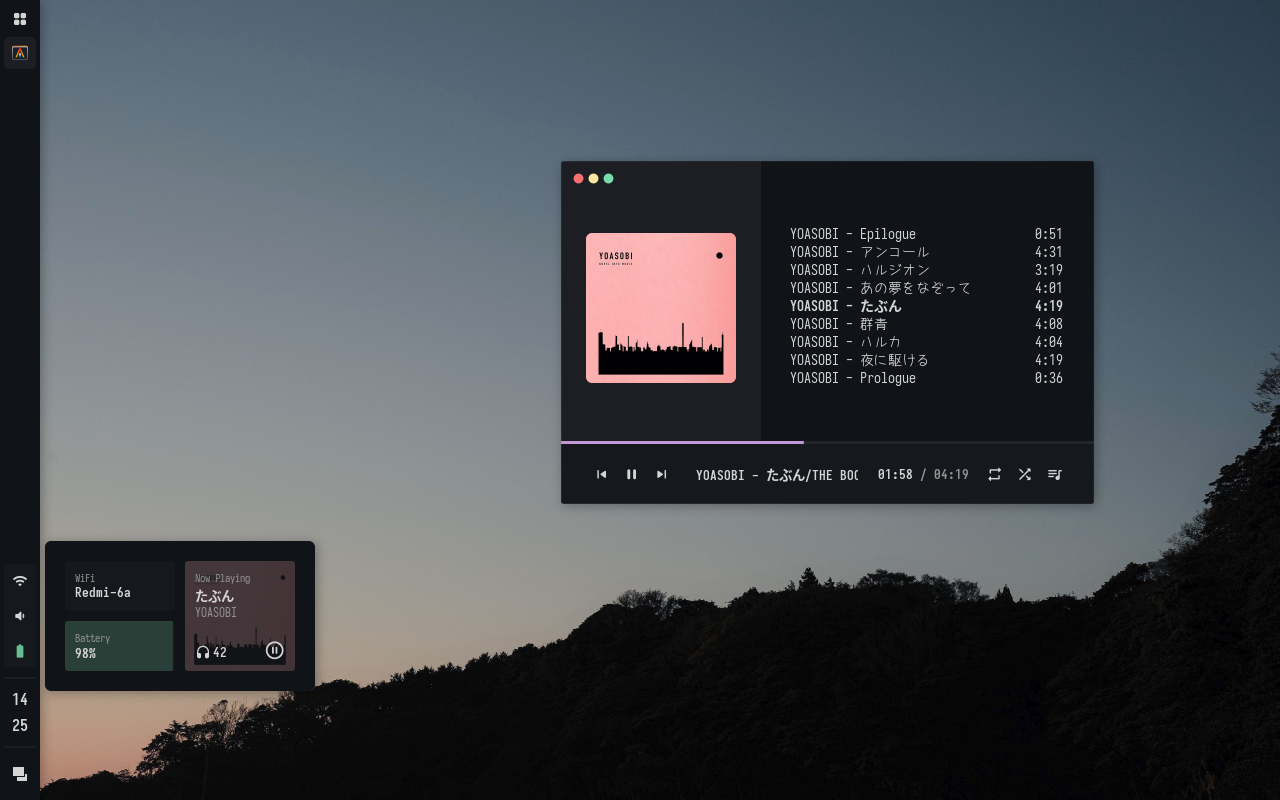This screenshot has width=1280, height=800.
Task: Open the WiFi Redmi-6a card
Action: [120, 586]
